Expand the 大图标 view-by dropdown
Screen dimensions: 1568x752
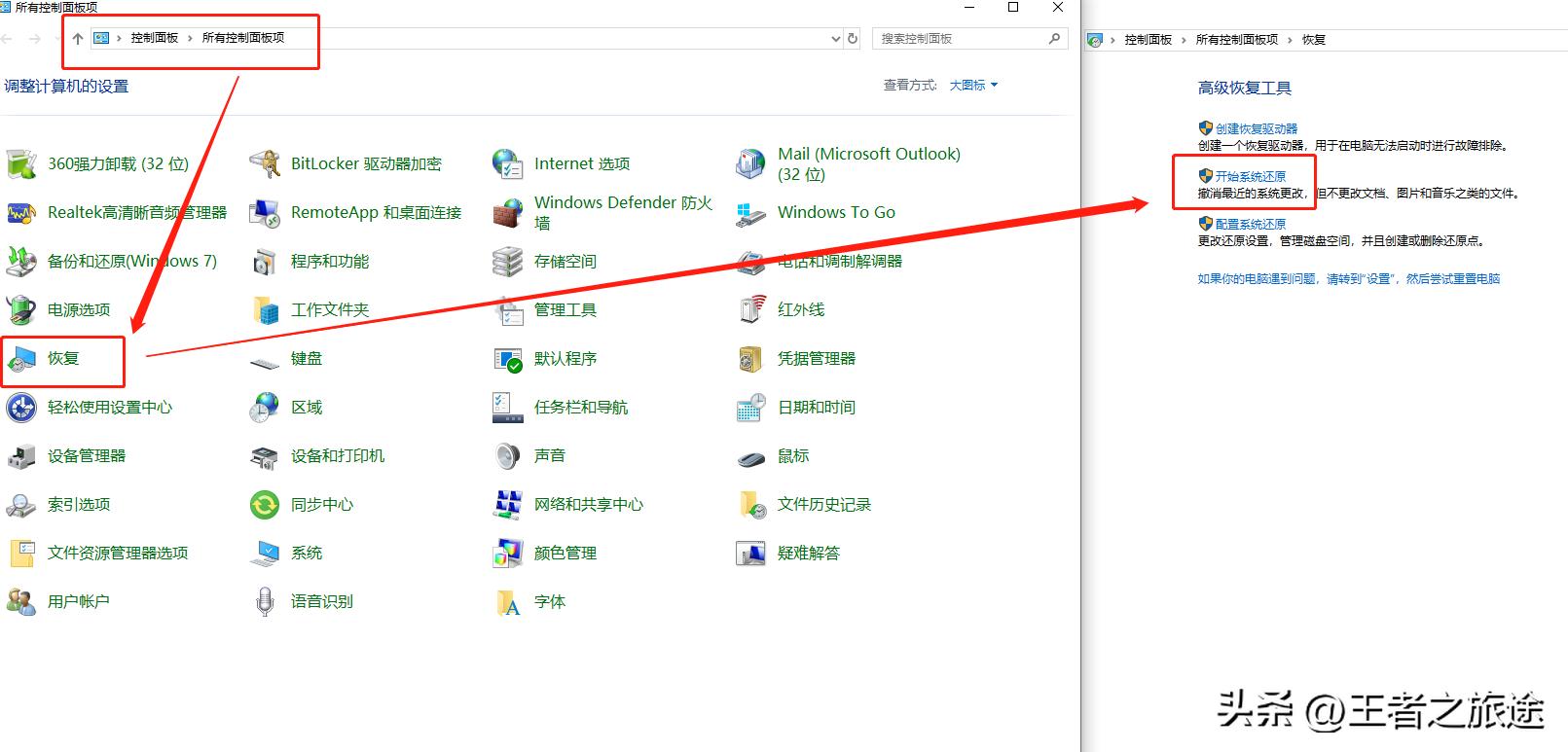[973, 86]
